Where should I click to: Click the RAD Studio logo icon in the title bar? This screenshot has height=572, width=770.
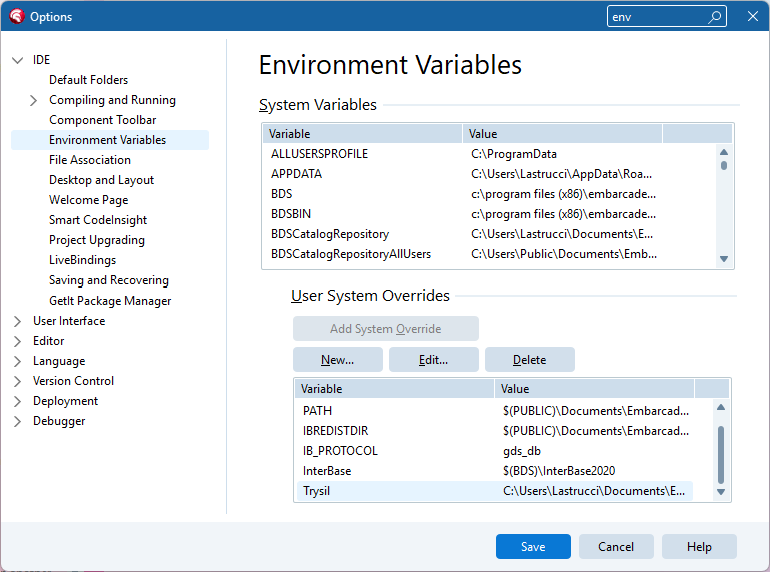coord(16,16)
